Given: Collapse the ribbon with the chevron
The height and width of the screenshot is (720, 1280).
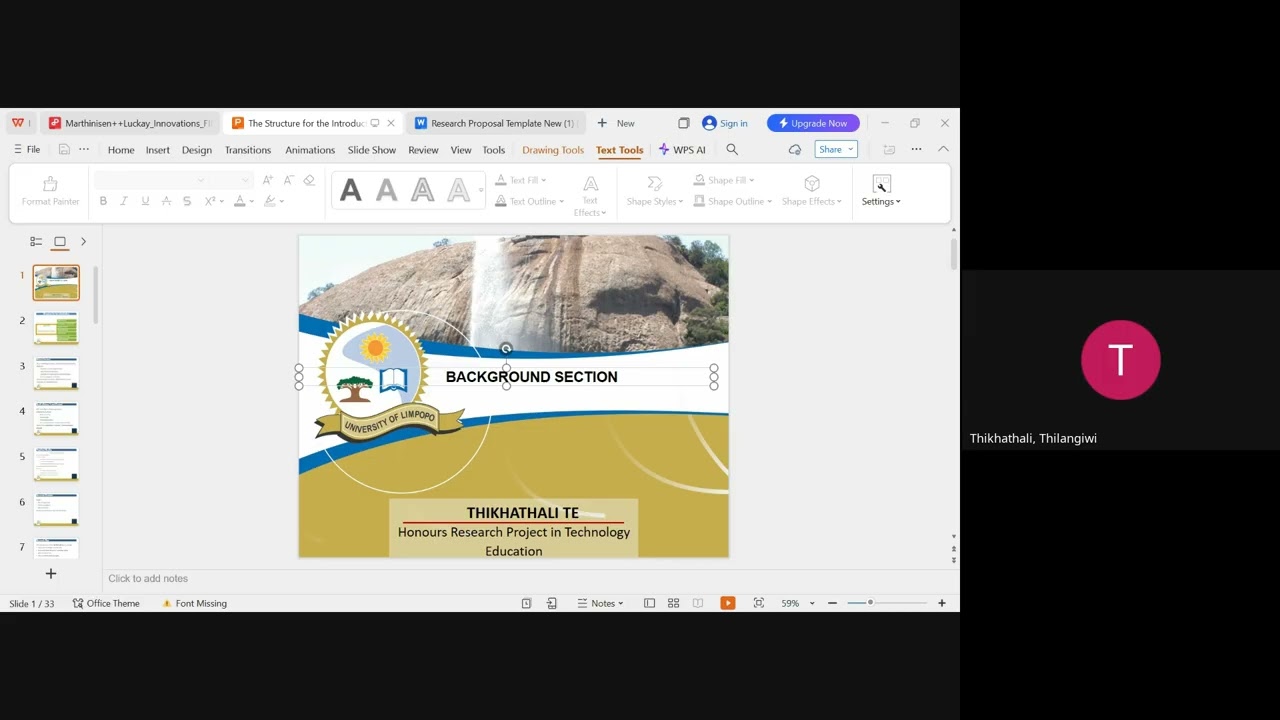Looking at the screenshot, I should pos(943,150).
